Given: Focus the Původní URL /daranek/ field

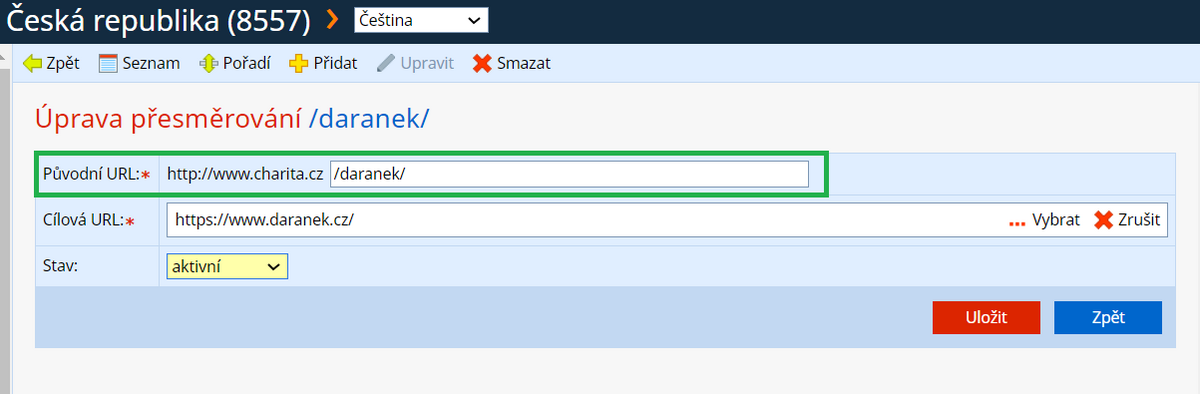Looking at the screenshot, I should [x=569, y=174].
